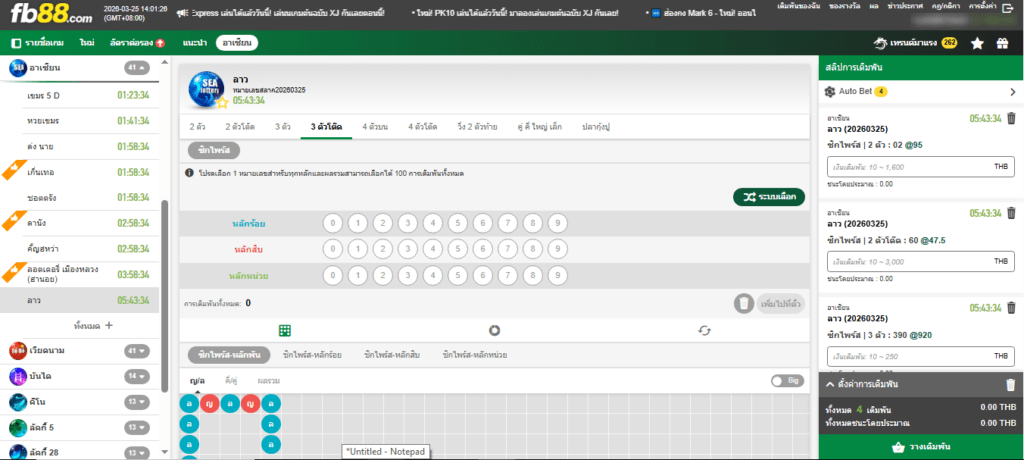Select units digit 3 in หลักหน่วย row

pos(408,276)
